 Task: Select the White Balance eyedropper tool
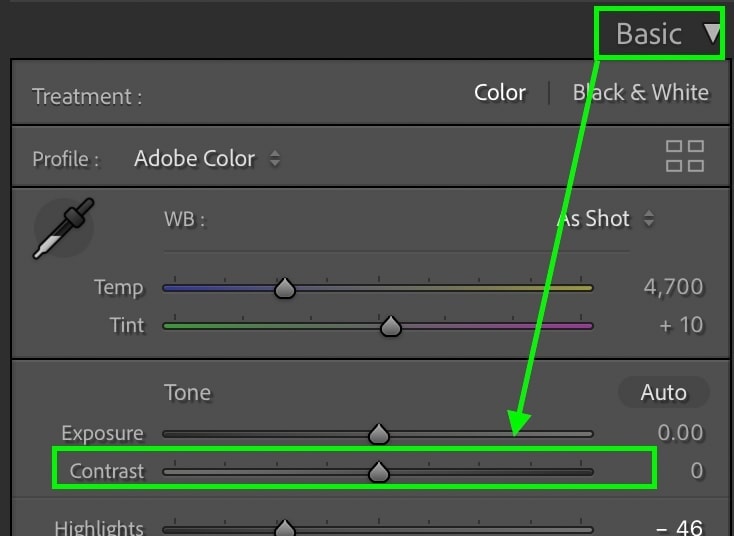63,228
